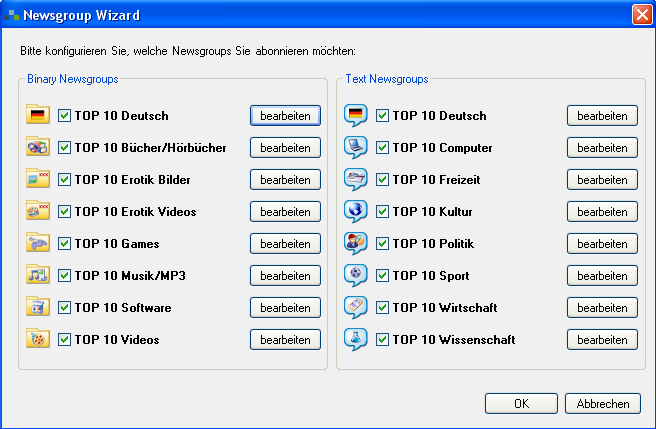Open bearbeiten for TOP 10 Kultur
Image resolution: width=656 pixels, height=429 pixels.
(x=602, y=211)
